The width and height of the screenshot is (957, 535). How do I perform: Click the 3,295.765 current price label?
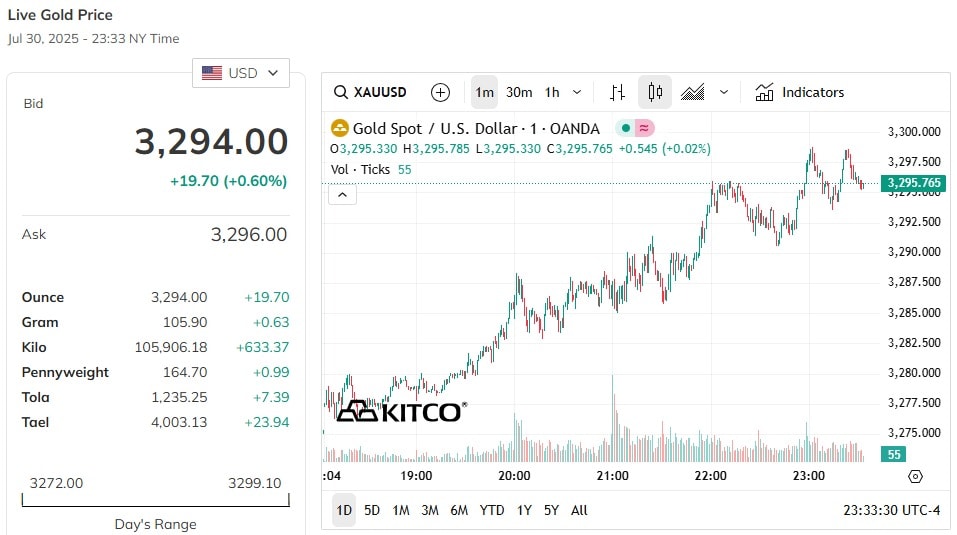click(913, 182)
